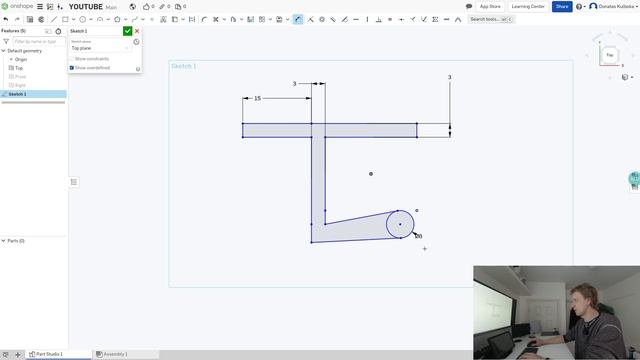Click the Filter by name or type field
Image resolution: width=640 pixels, height=360 pixels.
[x=39, y=42]
